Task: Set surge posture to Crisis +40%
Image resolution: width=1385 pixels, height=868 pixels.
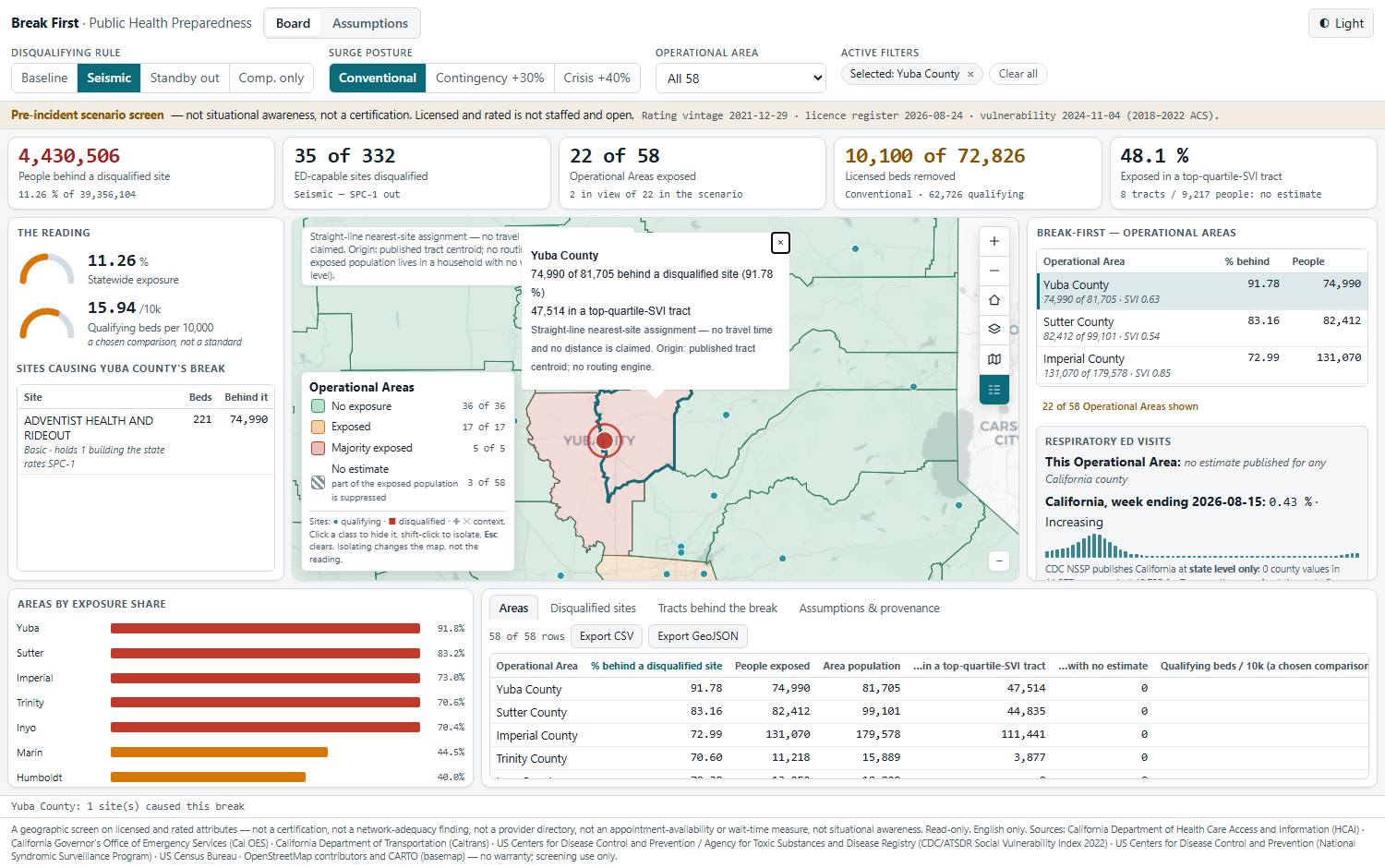Action: click(x=596, y=78)
